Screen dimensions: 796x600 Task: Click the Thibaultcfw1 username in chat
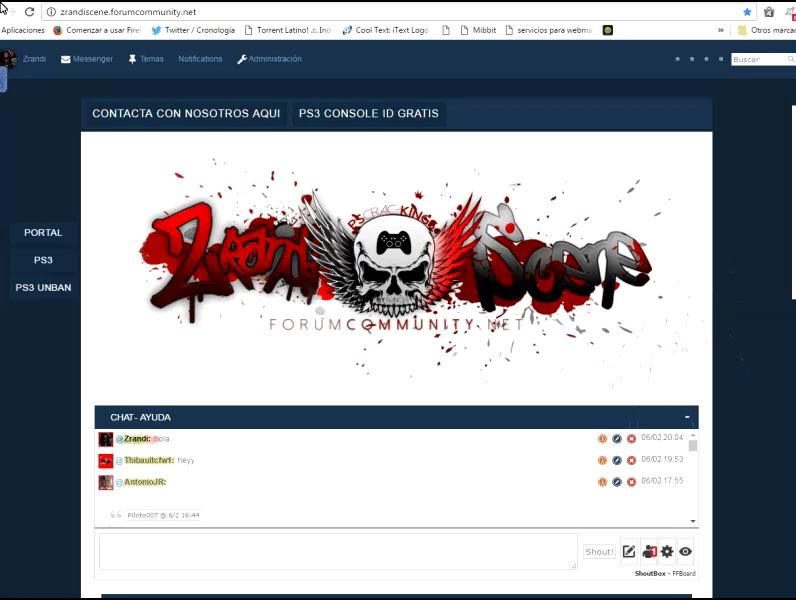click(x=149, y=460)
